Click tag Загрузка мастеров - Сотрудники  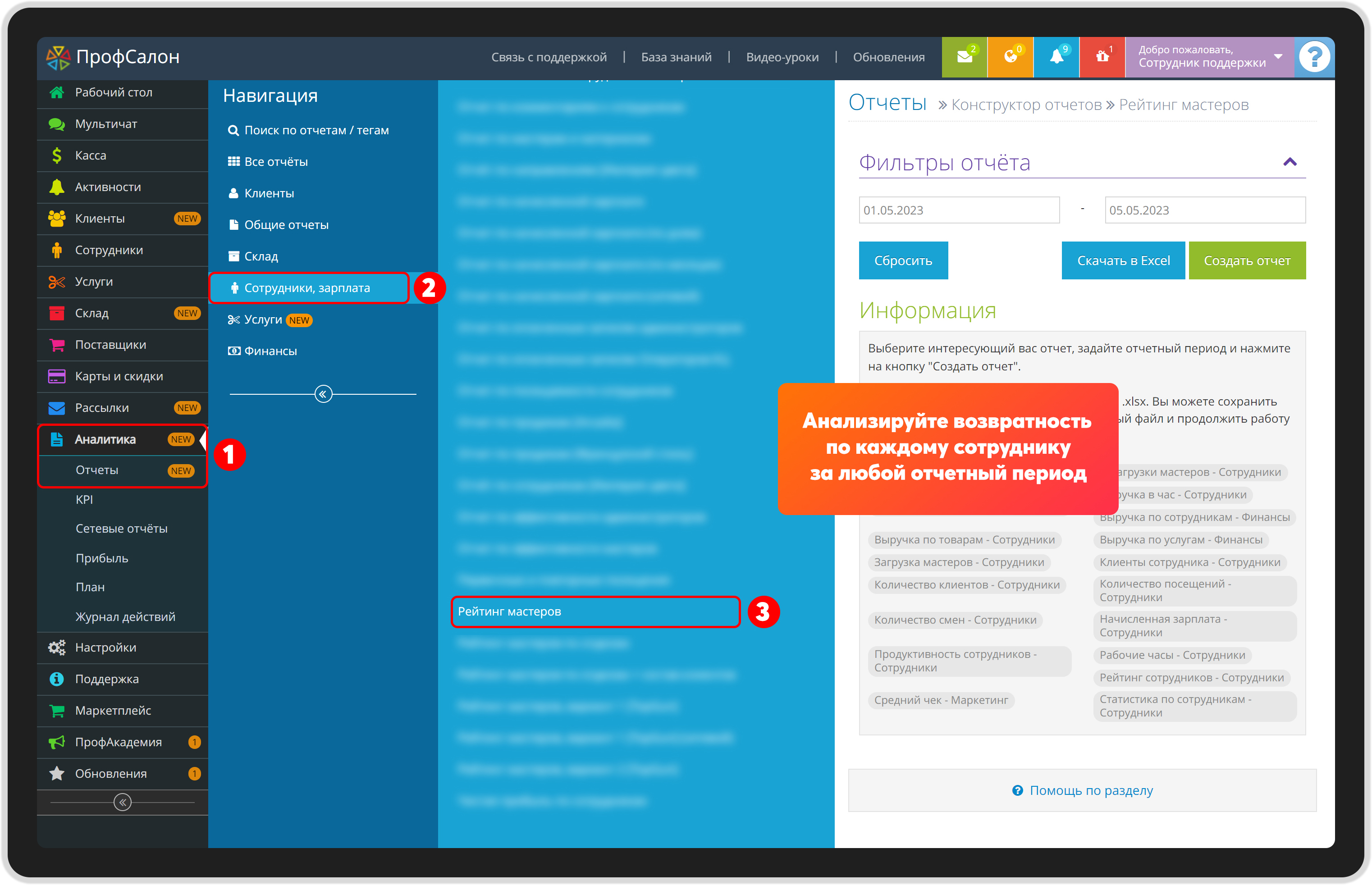pyautogui.click(x=959, y=563)
